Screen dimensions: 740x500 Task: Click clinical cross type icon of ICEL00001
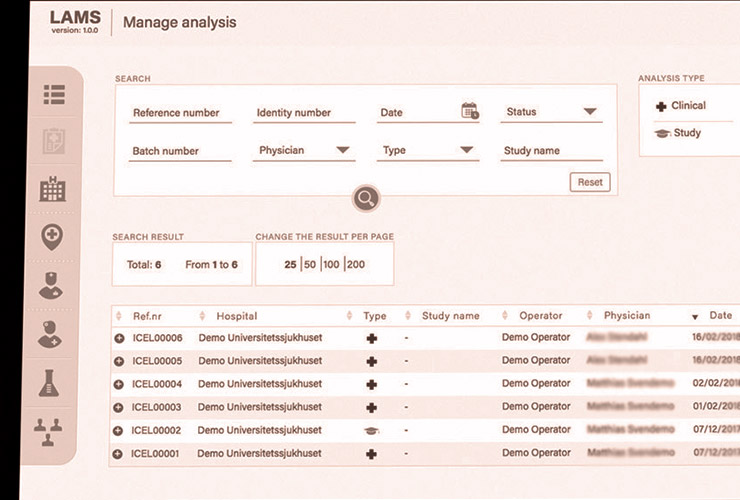371,454
